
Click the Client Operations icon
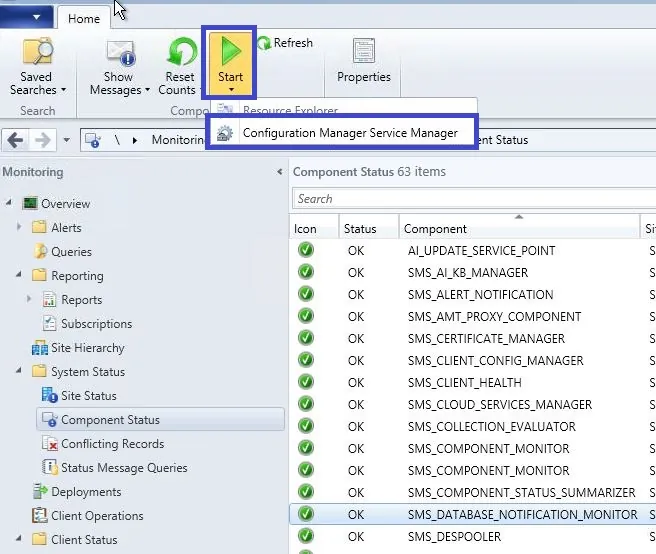point(40,515)
